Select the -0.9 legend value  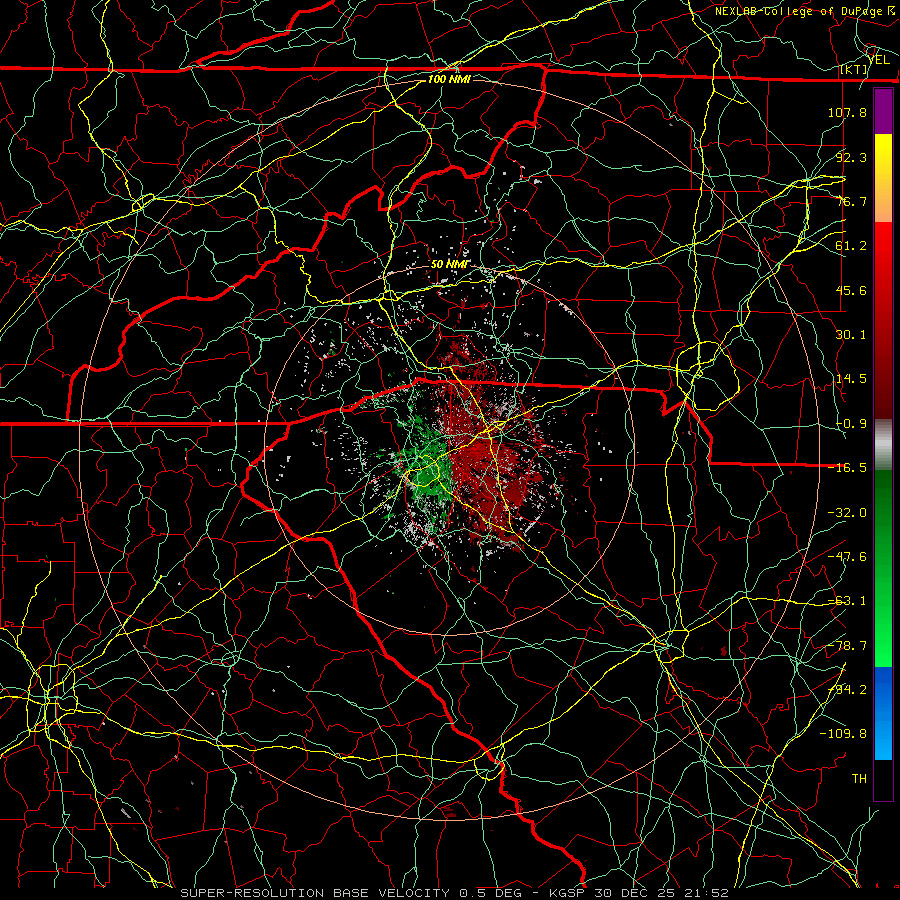851,424
